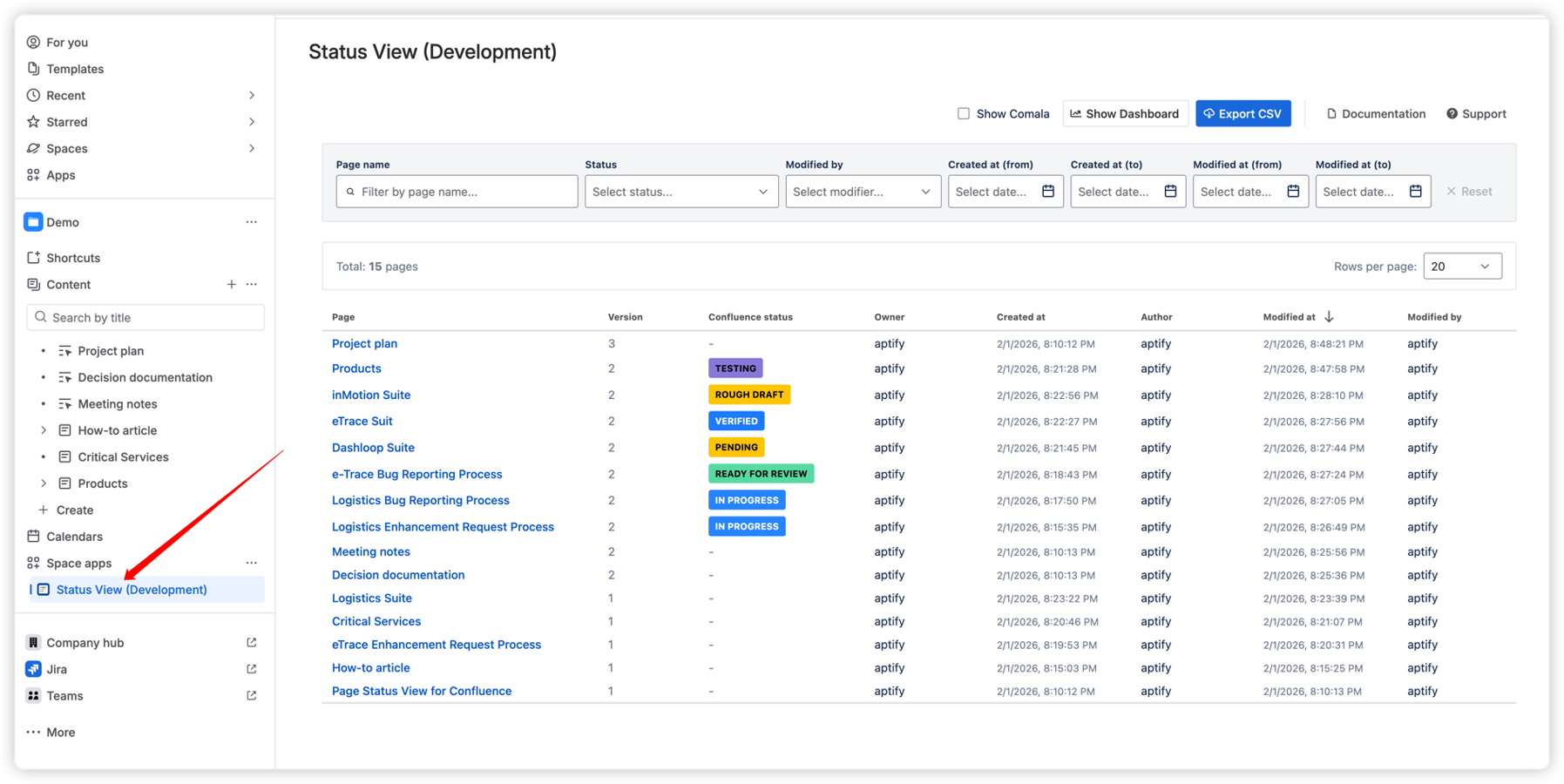The height and width of the screenshot is (784, 1564).
Task: Click the Filter by page name field
Action: (457, 192)
